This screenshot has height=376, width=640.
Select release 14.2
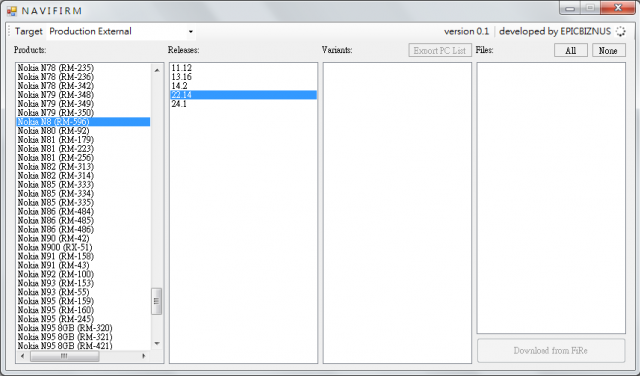pyautogui.click(x=243, y=86)
